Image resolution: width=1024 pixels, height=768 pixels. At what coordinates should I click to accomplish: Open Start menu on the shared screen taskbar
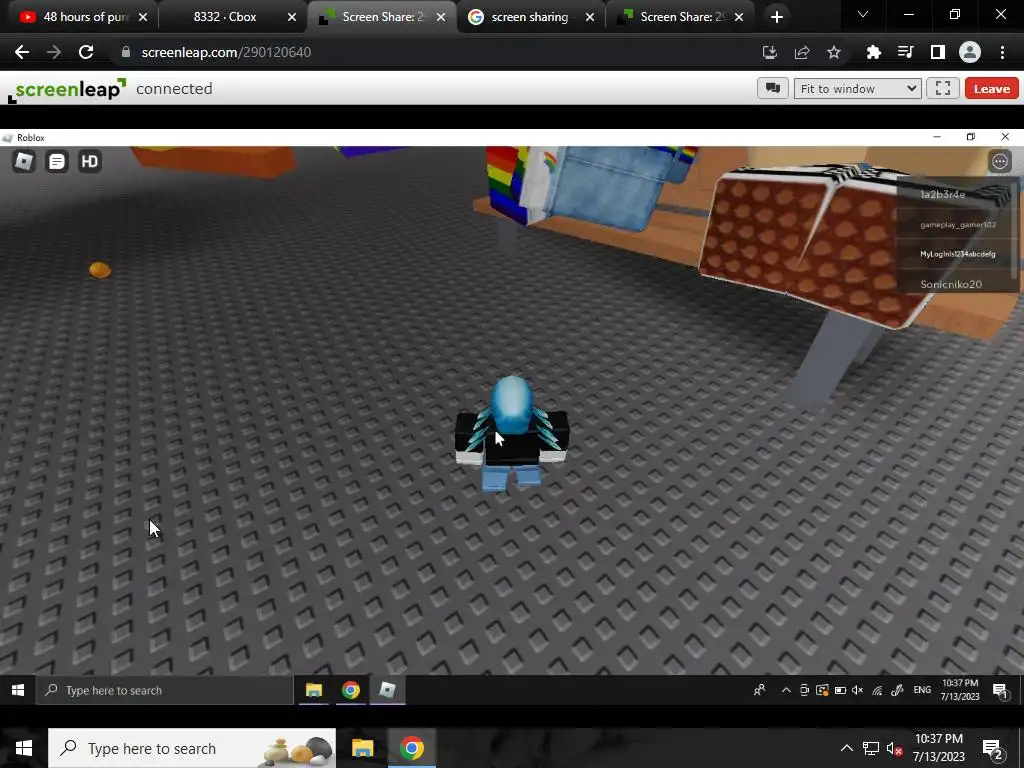(x=18, y=690)
